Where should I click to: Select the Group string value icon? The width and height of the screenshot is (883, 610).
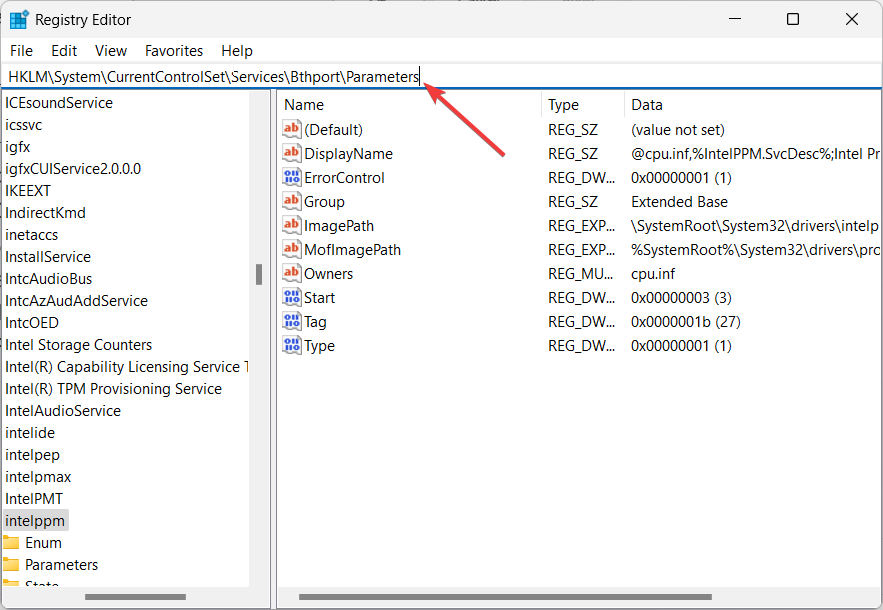291,201
